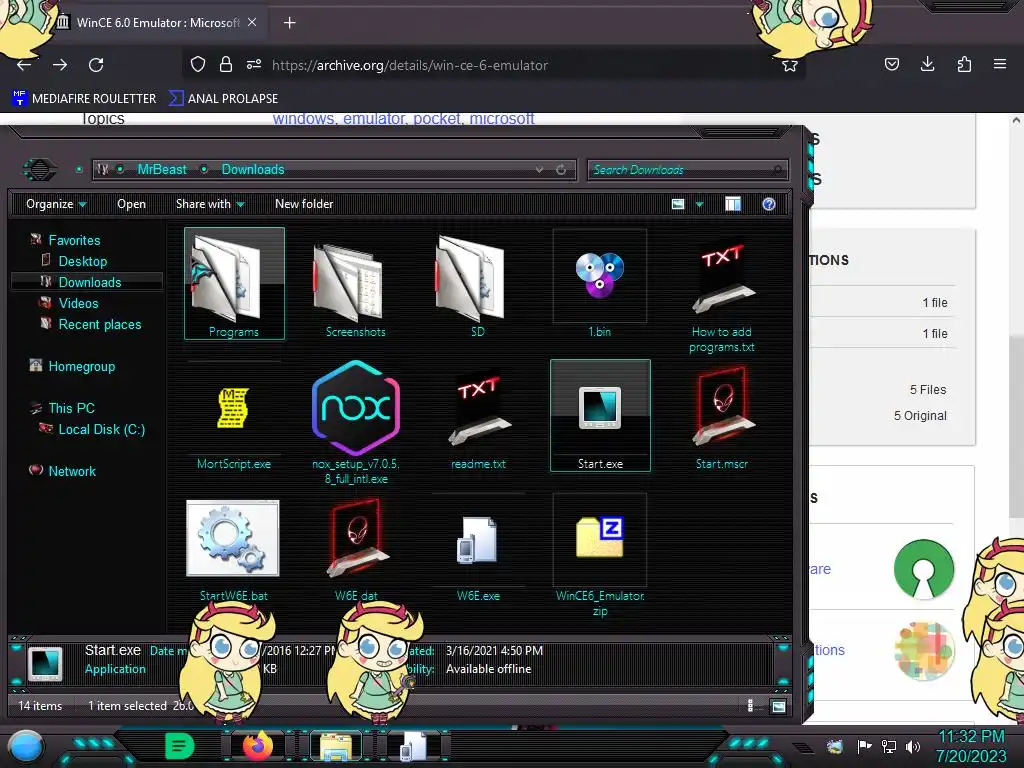This screenshot has width=1024, height=768.
Task: Refresh the Downloads folder address bar
Action: [561, 170]
